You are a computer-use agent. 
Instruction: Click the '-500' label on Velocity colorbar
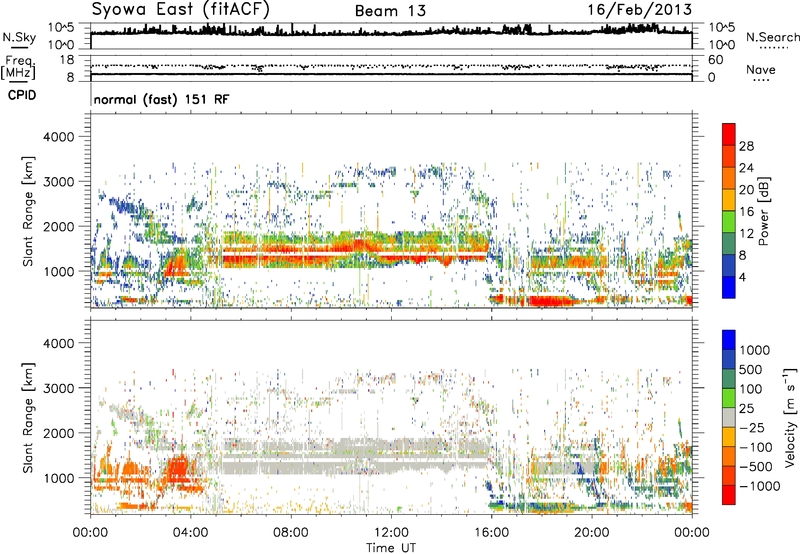click(756, 467)
